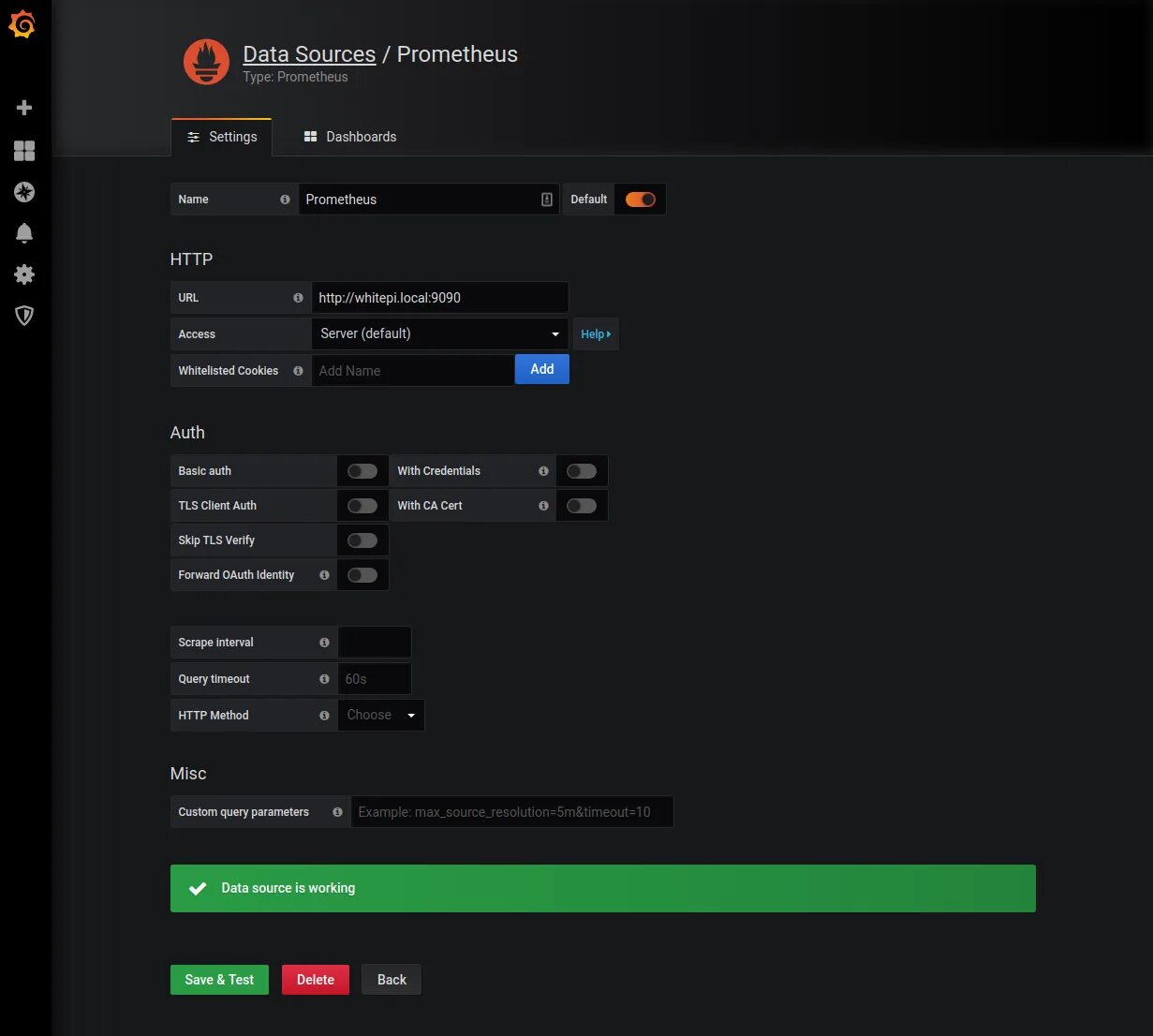
Task: Click the Save & Test button
Action: [219, 980]
